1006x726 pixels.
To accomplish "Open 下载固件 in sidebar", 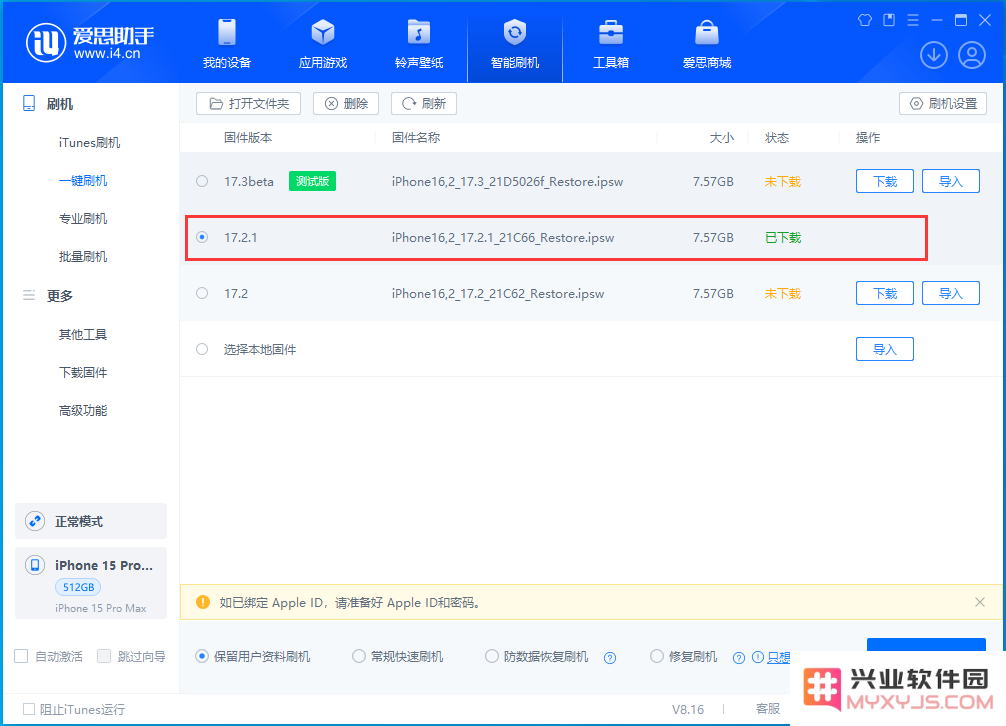I will (x=83, y=372).
